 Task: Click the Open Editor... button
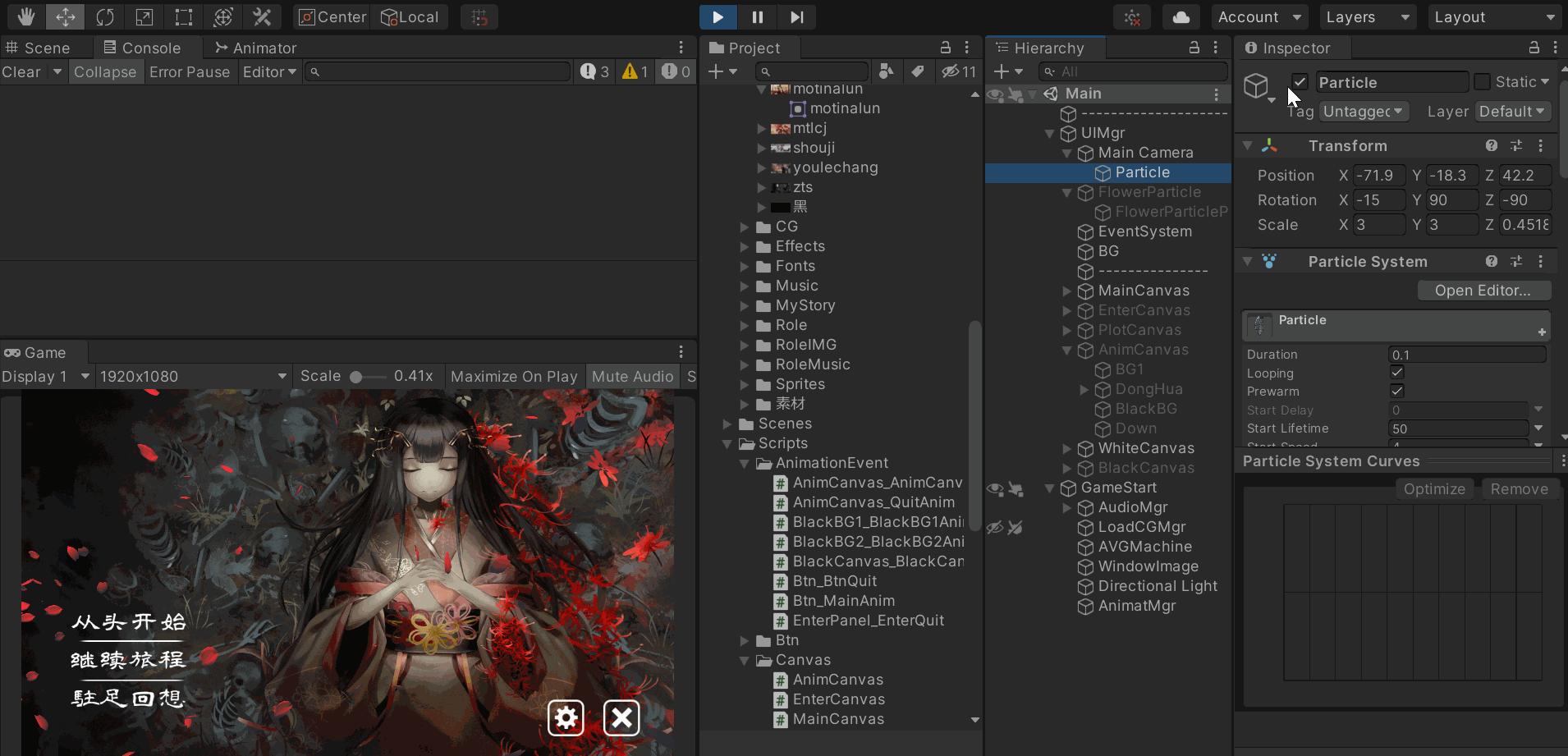click(1483, 290)
